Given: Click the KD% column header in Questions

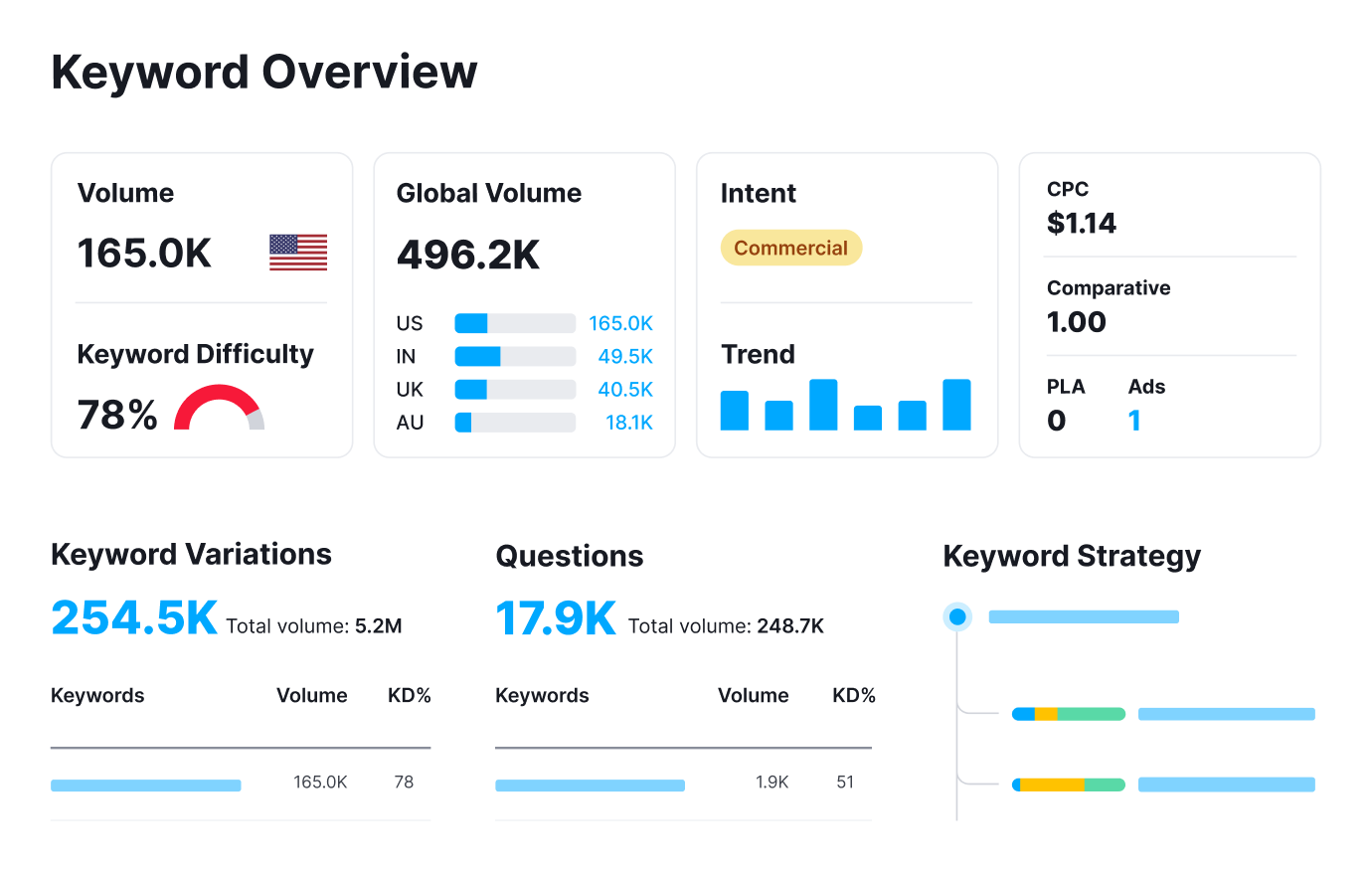Looking at the screenshot, I should (x=853, y=695).
